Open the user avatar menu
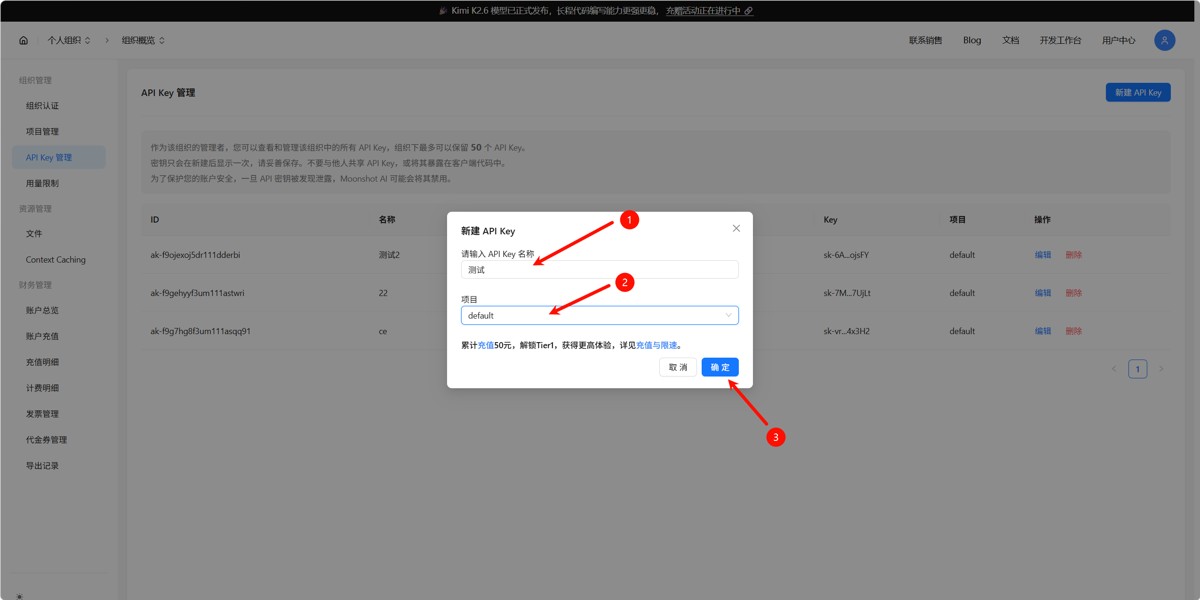Screen dimensions: 1200x600 [x=1164, y=40]
